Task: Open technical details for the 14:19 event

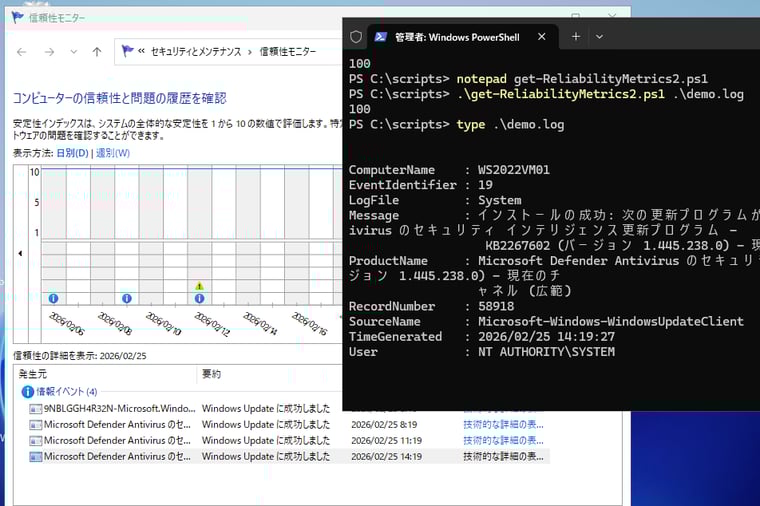Action: pyautogui.click(x=503, y=457)
